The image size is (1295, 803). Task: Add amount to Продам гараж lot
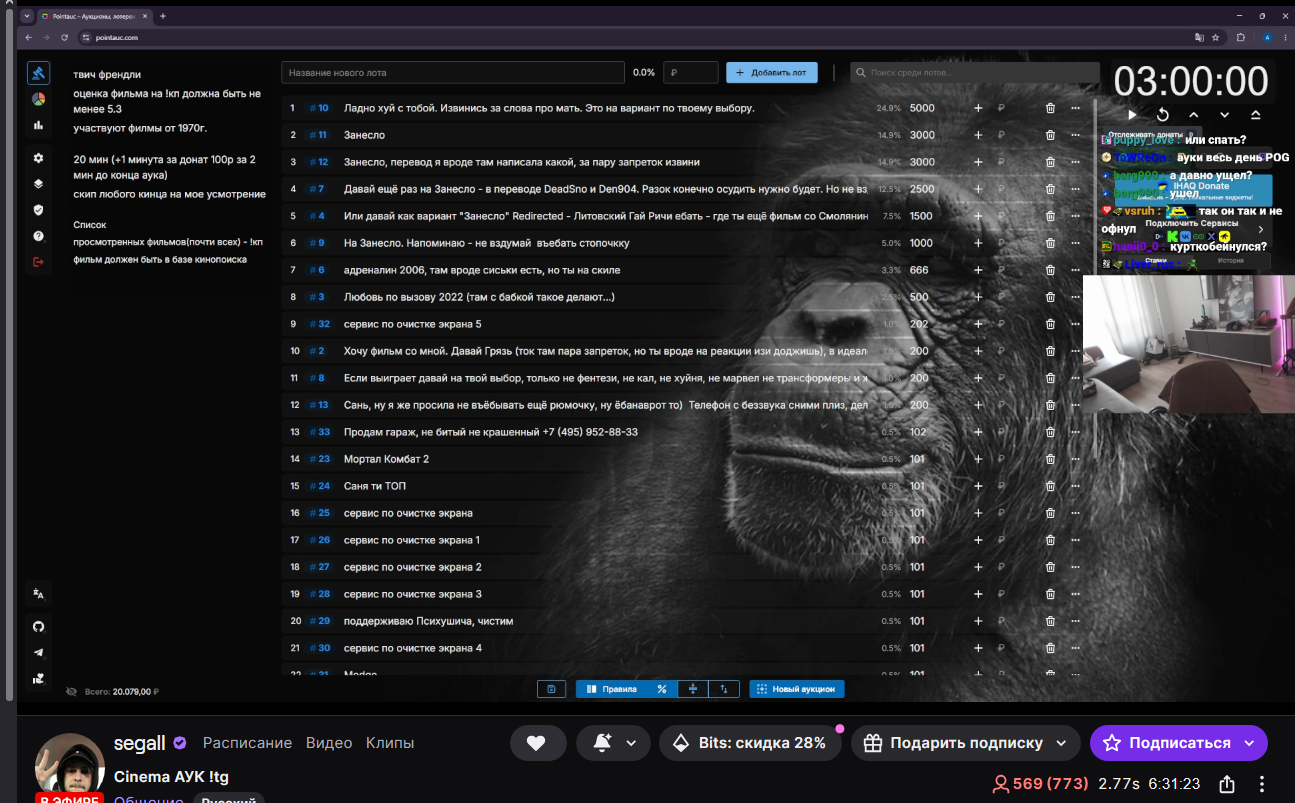(978, 432)
